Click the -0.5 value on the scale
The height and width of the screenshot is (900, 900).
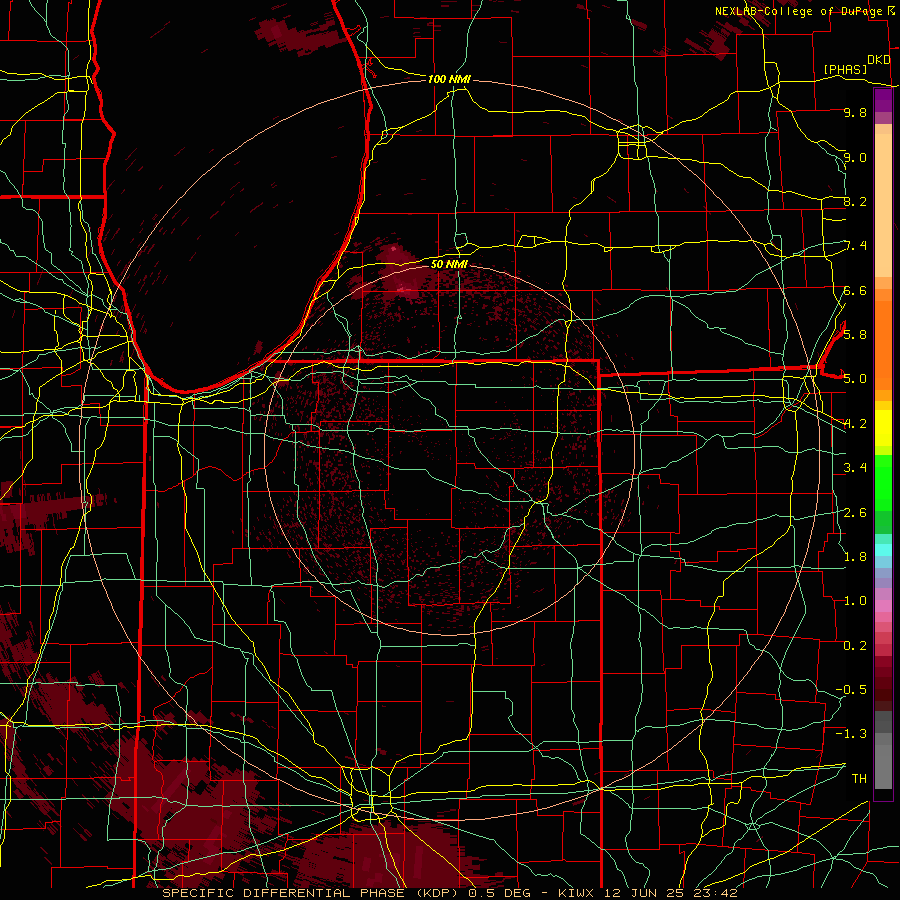point(851,689)
